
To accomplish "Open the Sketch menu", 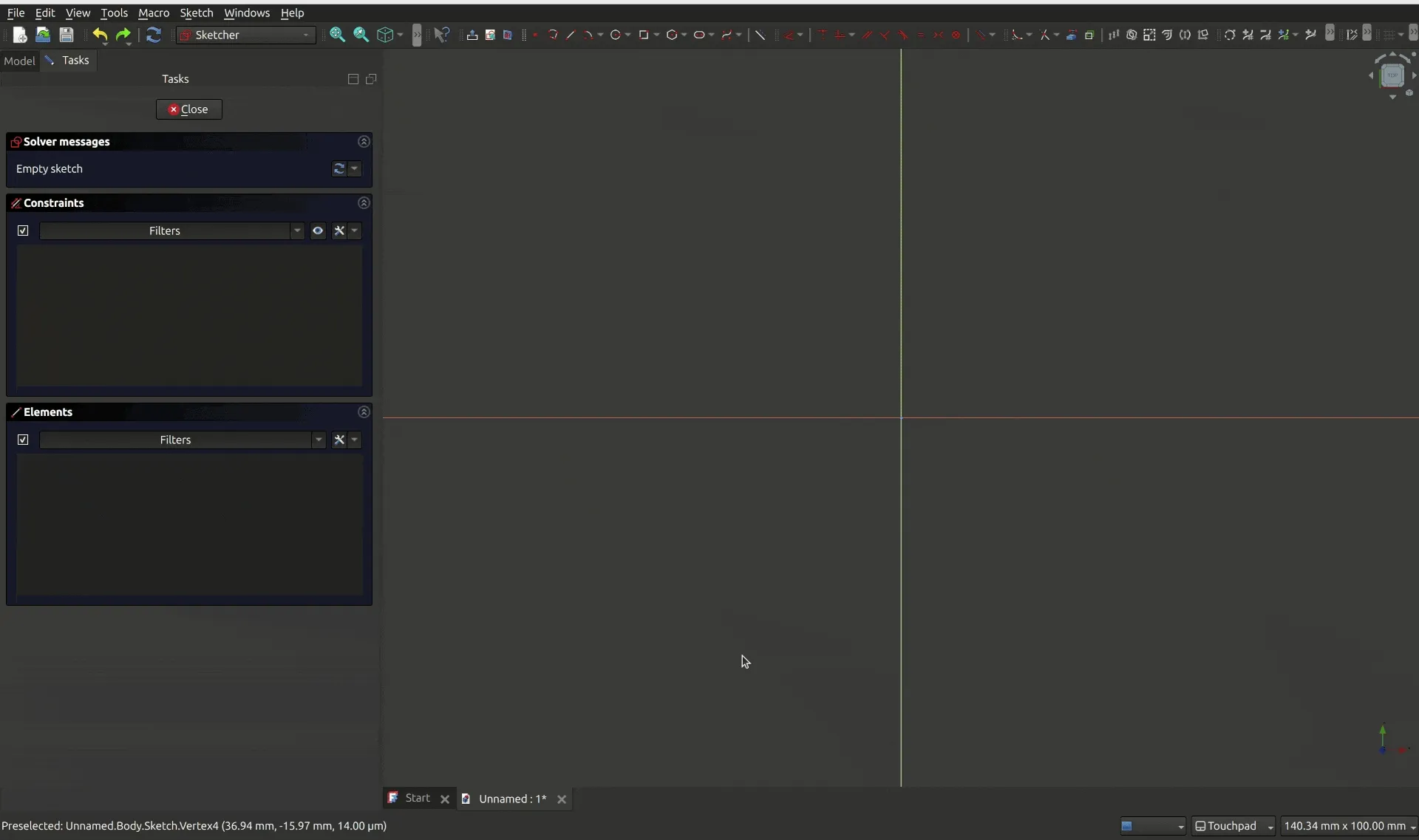I will tap(197, 13).
